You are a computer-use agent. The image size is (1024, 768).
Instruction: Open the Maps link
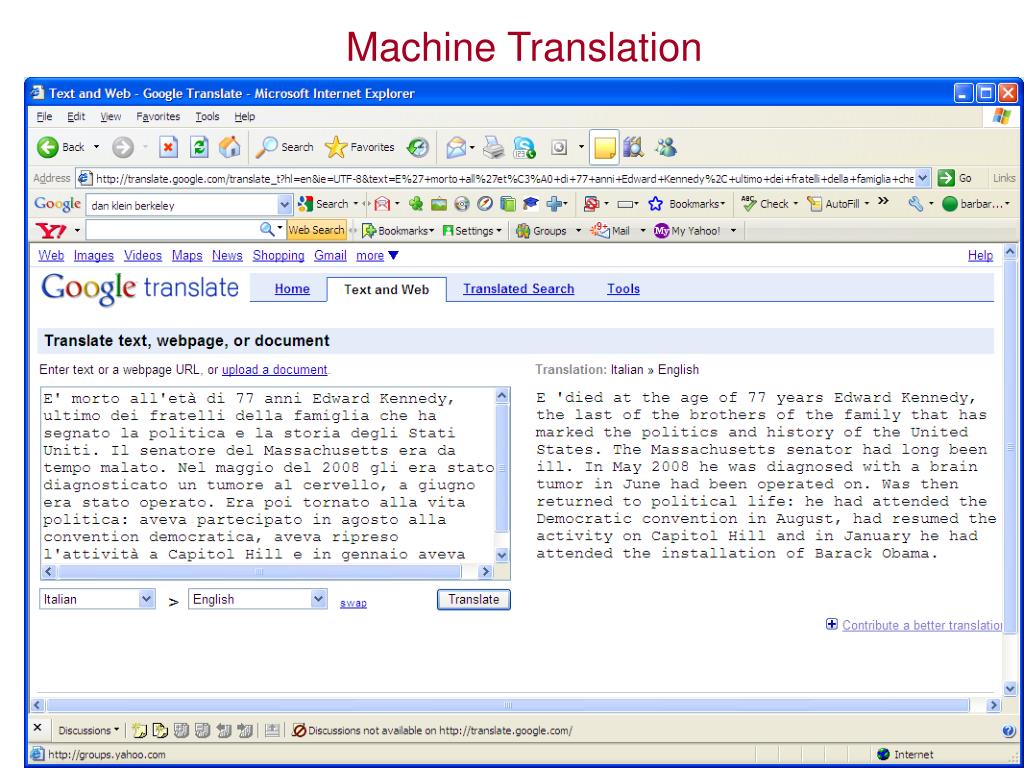187,256
